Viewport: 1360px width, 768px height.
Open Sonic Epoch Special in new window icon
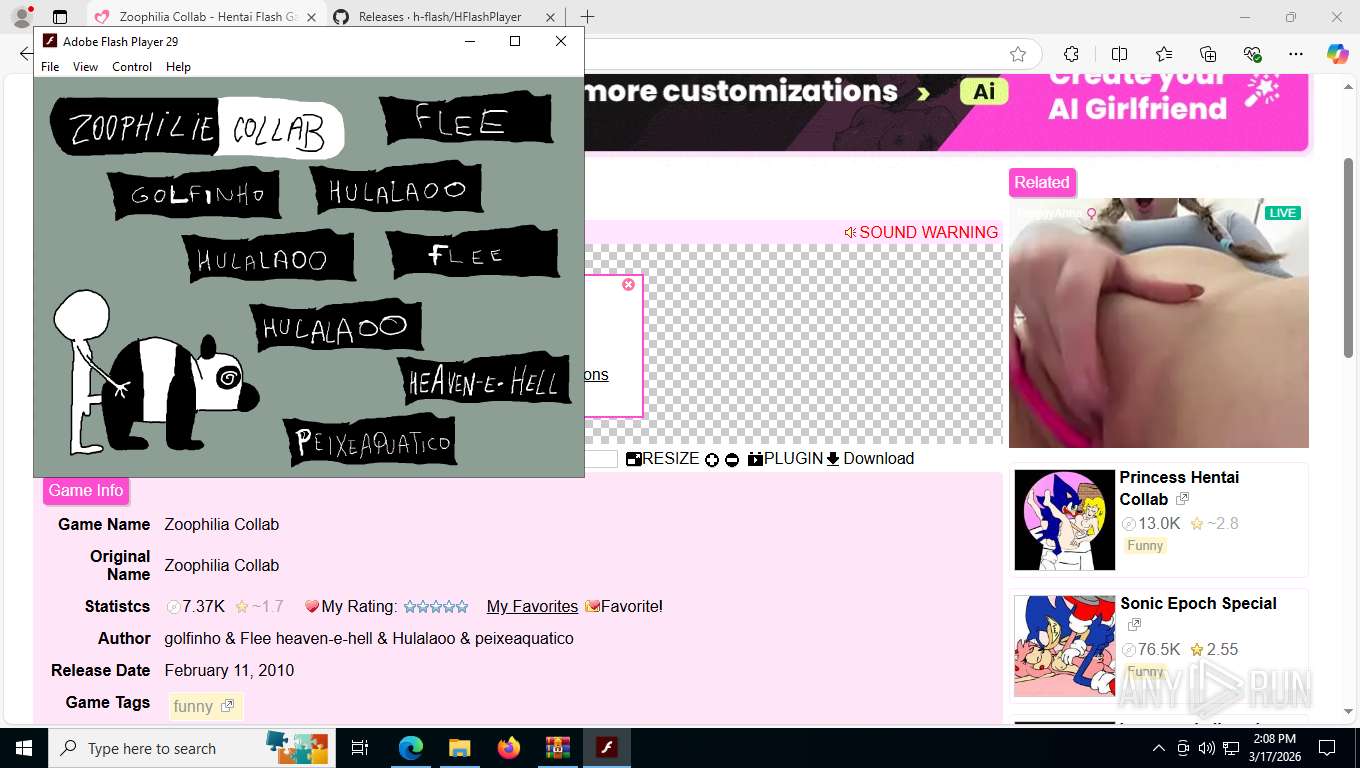point(1134,625)
